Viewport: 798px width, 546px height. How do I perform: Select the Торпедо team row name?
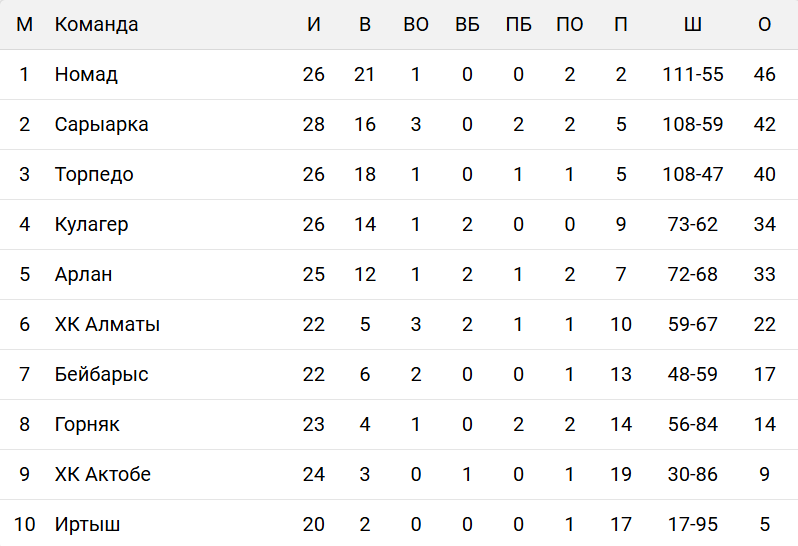tap(94, 175)
